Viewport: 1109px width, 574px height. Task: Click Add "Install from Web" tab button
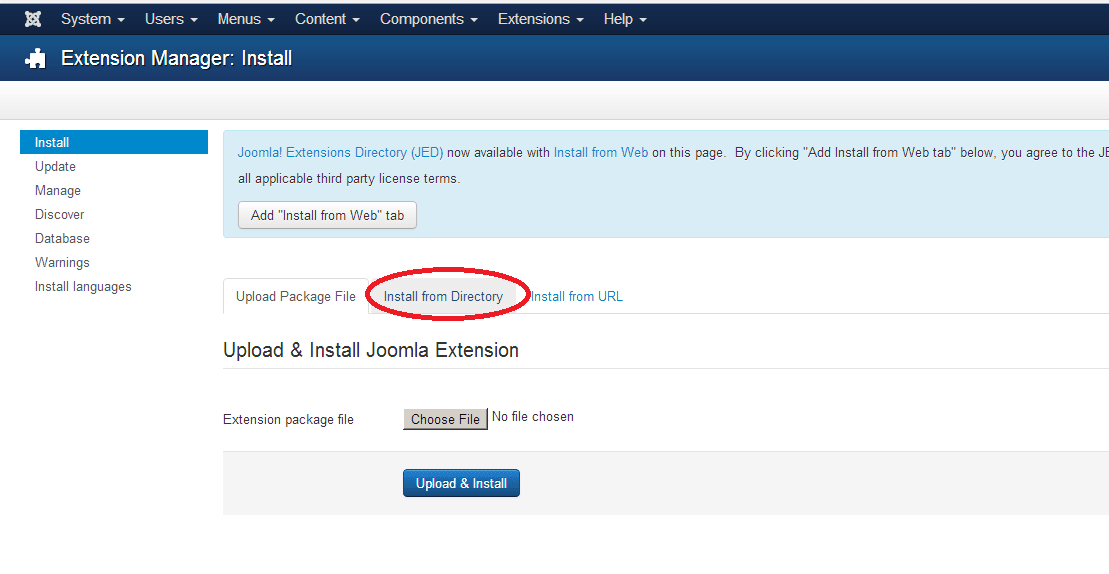pos(327,215)
